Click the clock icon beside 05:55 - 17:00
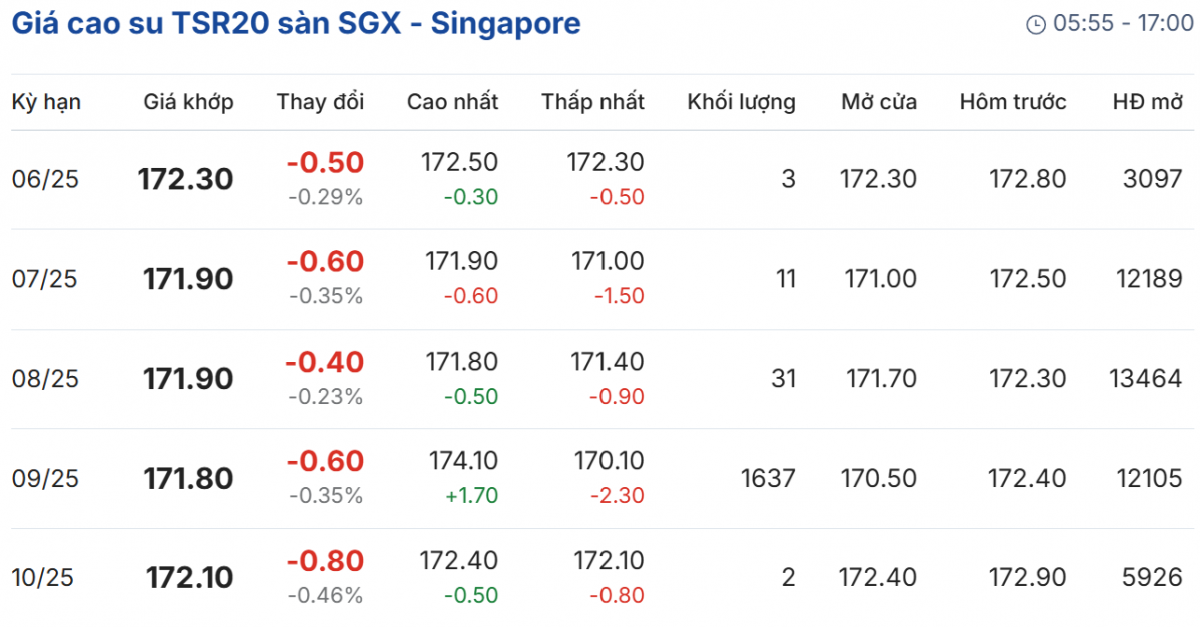 (1036, 24)
